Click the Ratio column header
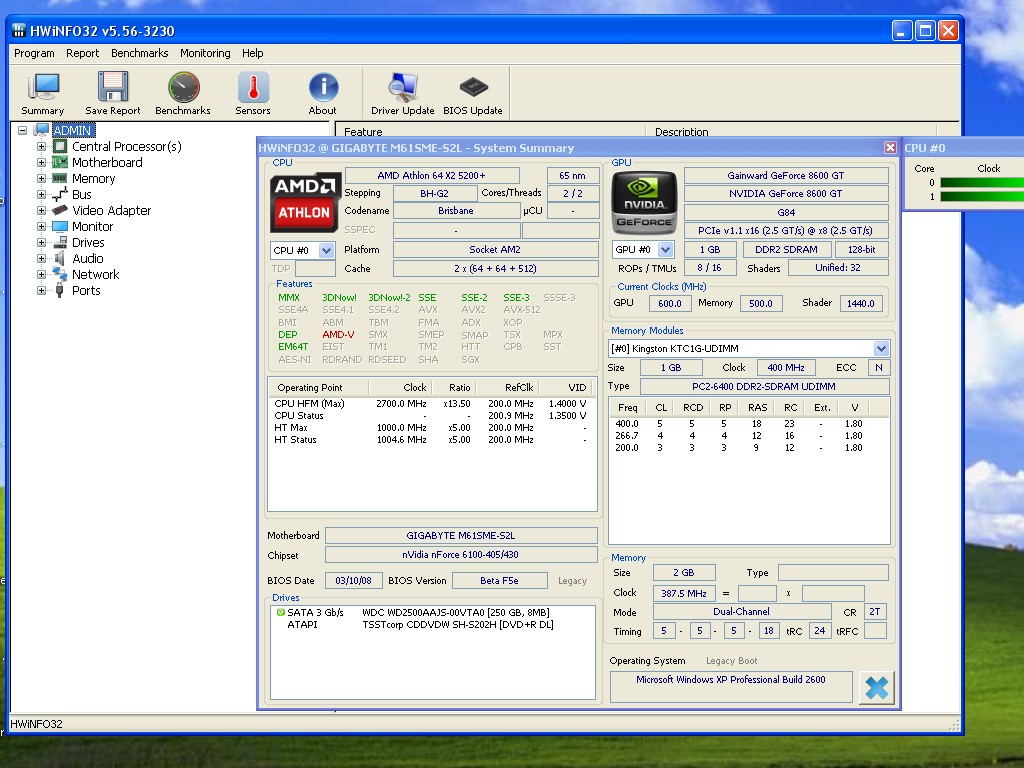 coord(453,387)
